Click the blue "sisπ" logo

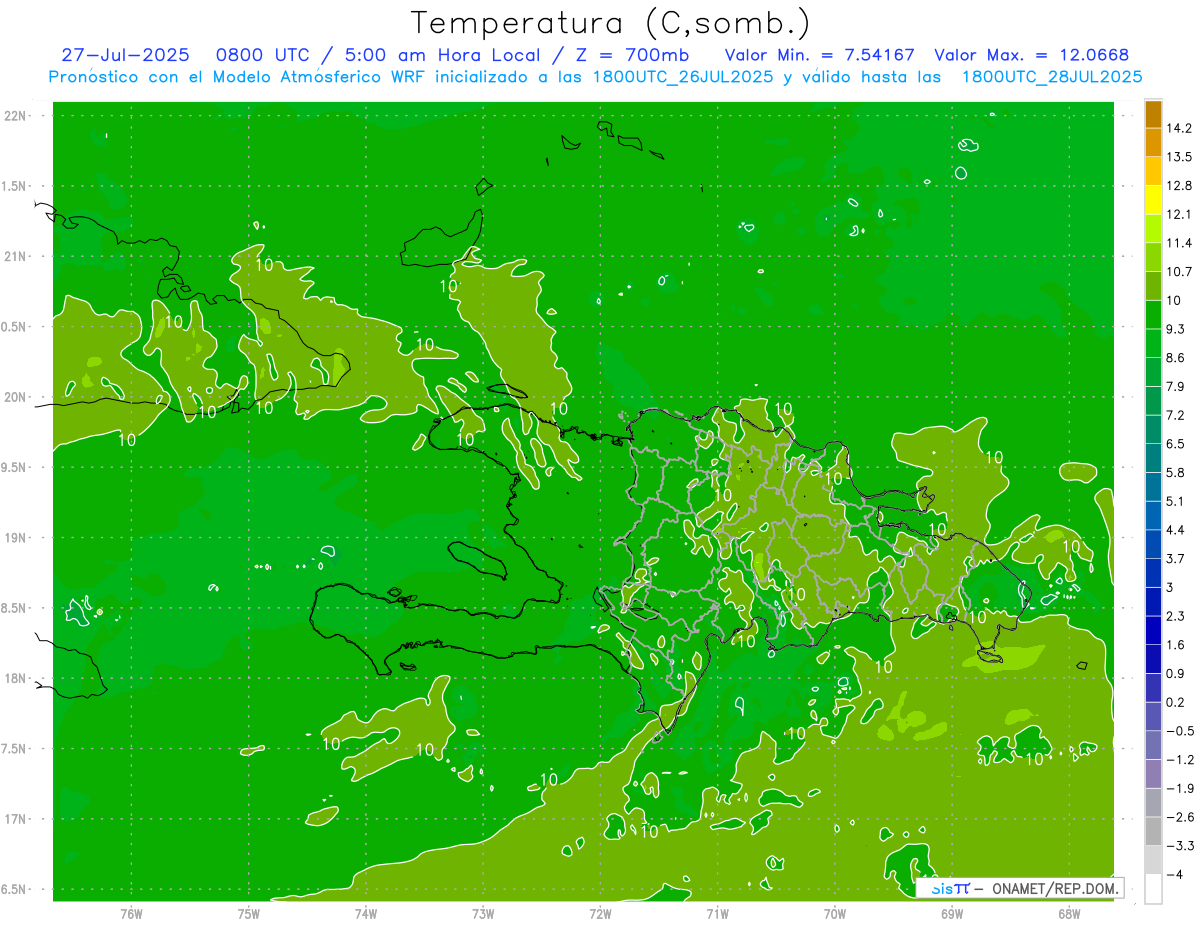tap(949, 888)
